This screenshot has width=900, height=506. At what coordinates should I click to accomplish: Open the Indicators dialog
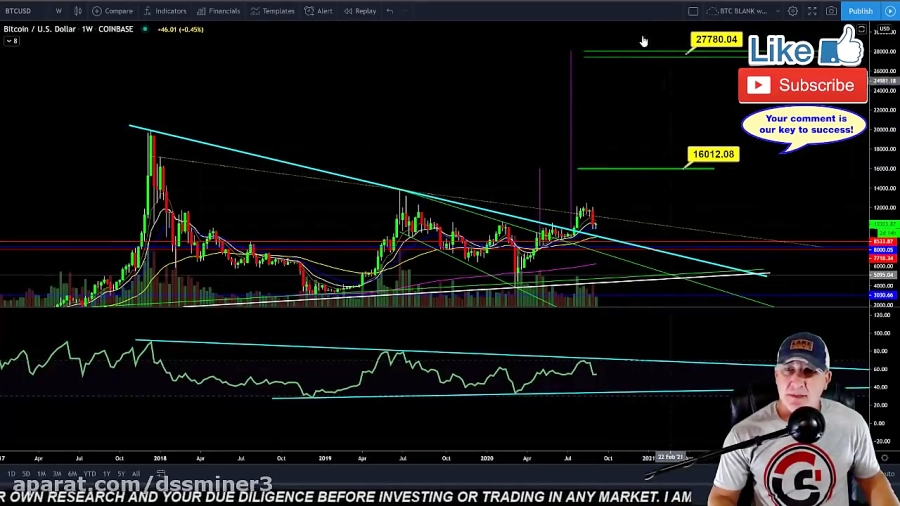coord(165,11)
